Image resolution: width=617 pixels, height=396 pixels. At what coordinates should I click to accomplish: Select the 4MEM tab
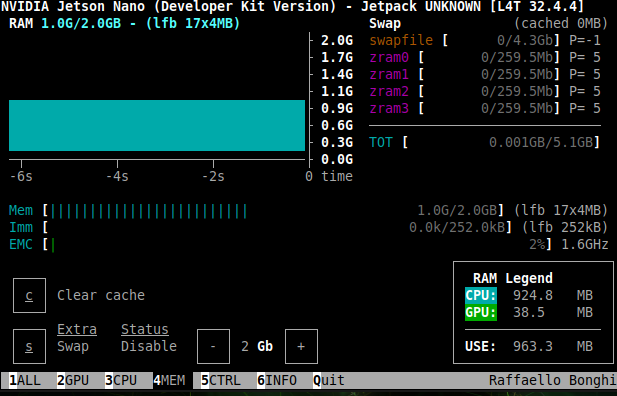pyautogui.click(x=169, y=380)
